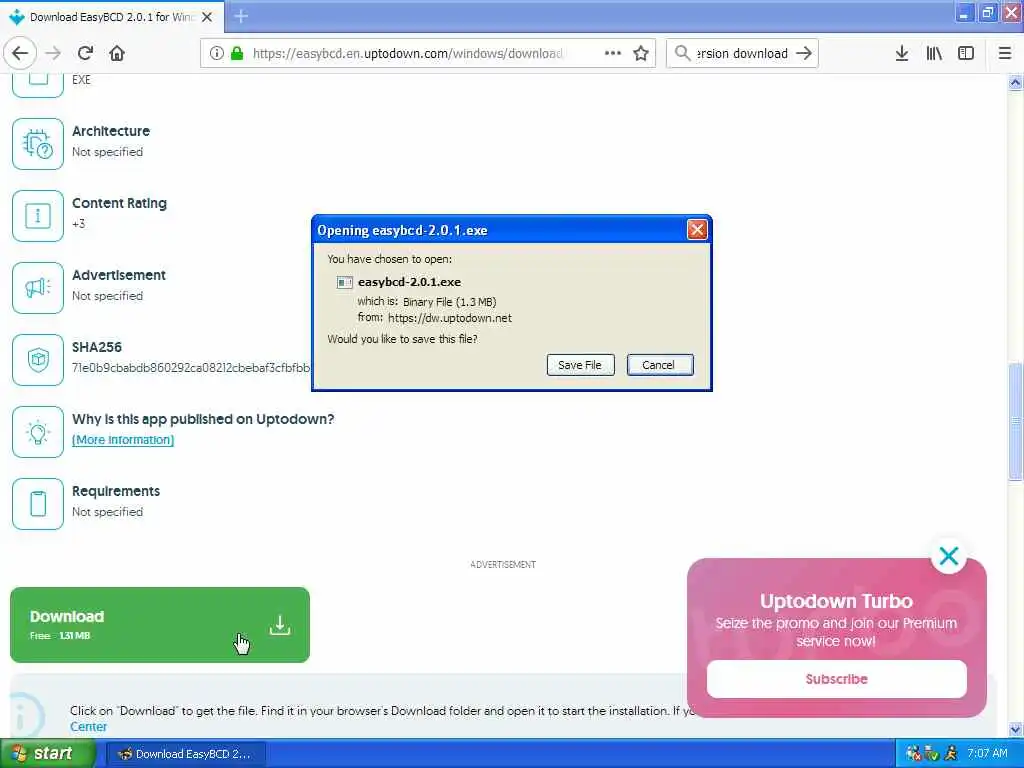Click the easybcd-2.0.1.exe filename in dialog
Screen dimensions: 1024x768
pyautogui.click(x=409, y=282)
